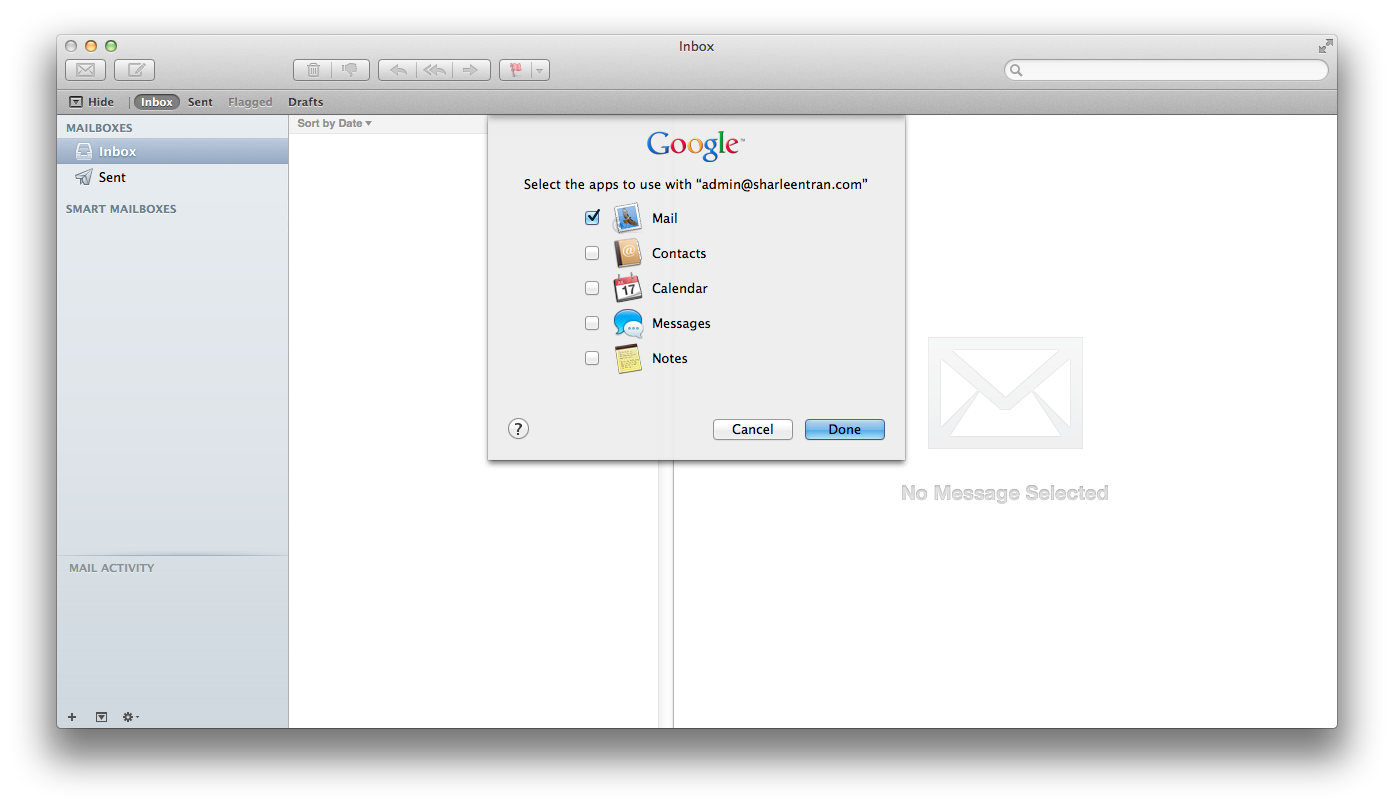Click the Google logo in dialog
The image size is (1394, 807).
tap(696, 145)
